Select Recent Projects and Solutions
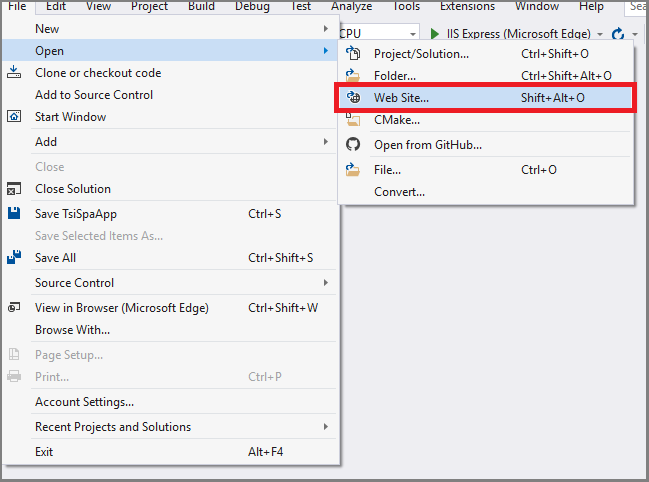This screenshot has height=482, width=649. pyautogui.click(x=171, y=427)
